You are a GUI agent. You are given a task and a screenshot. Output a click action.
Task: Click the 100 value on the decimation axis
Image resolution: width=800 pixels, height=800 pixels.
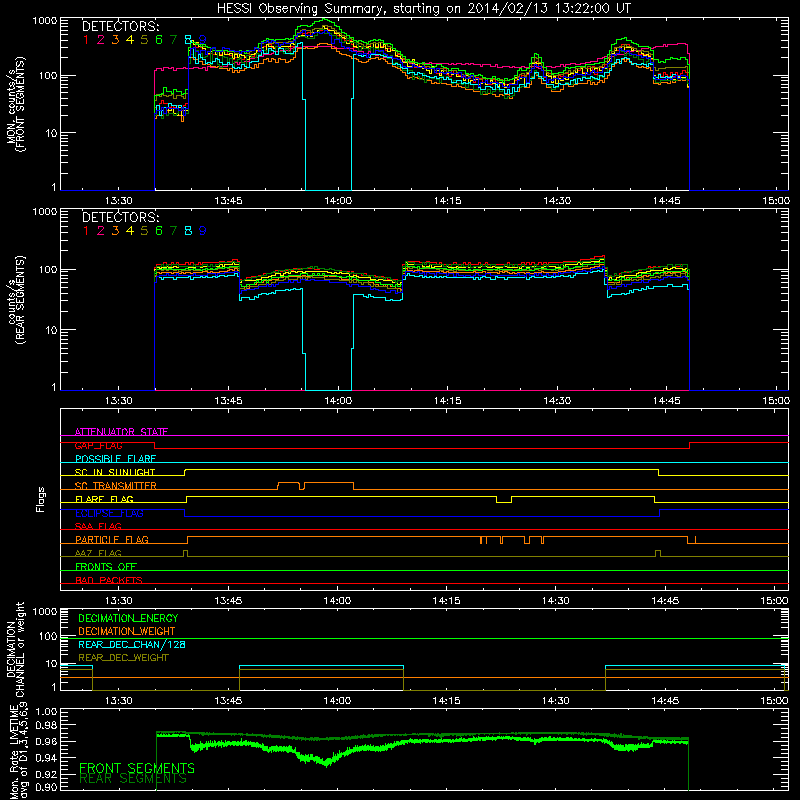47,636
